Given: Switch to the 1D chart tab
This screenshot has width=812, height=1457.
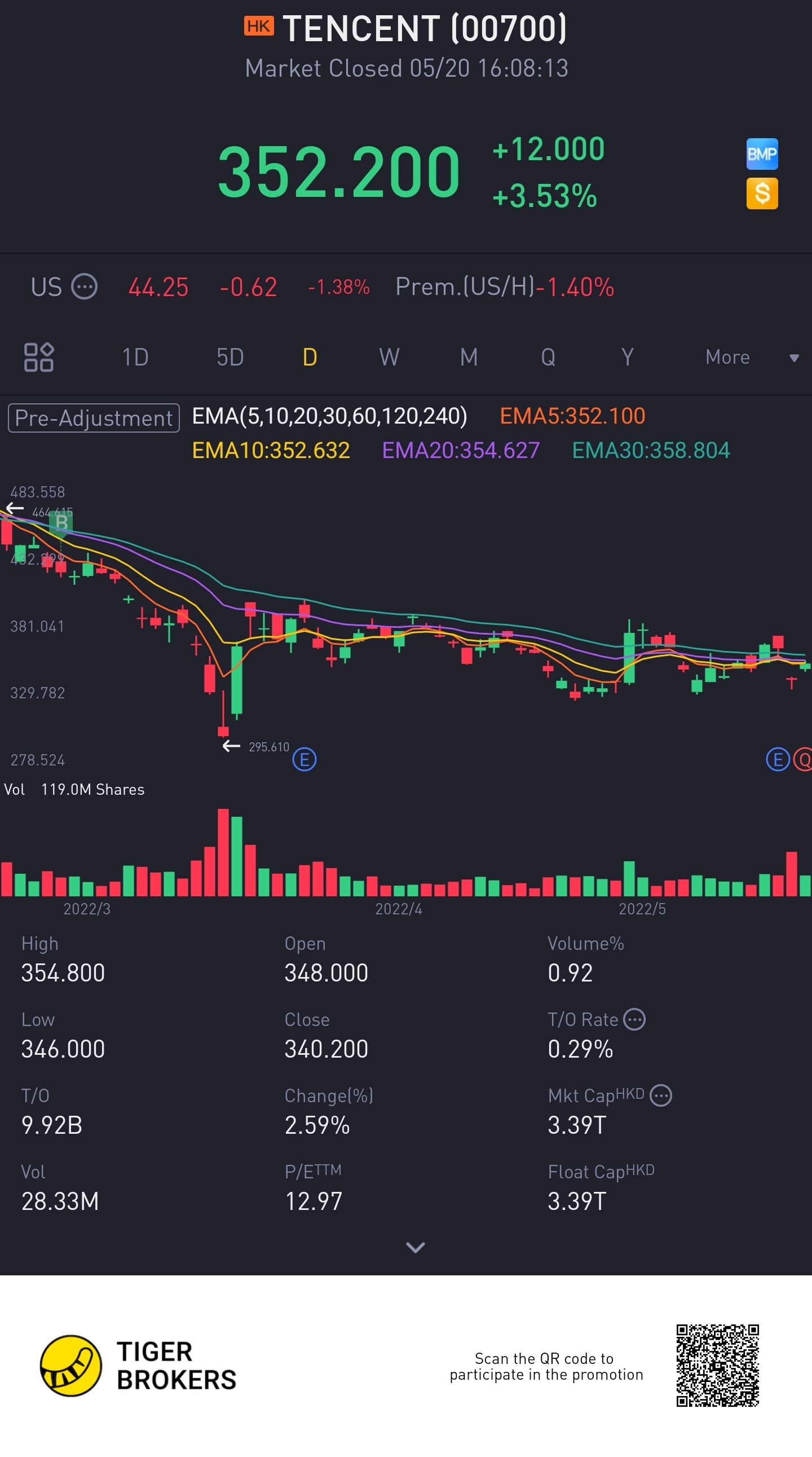Looking at the screenshot, I should tap(135, 357).
